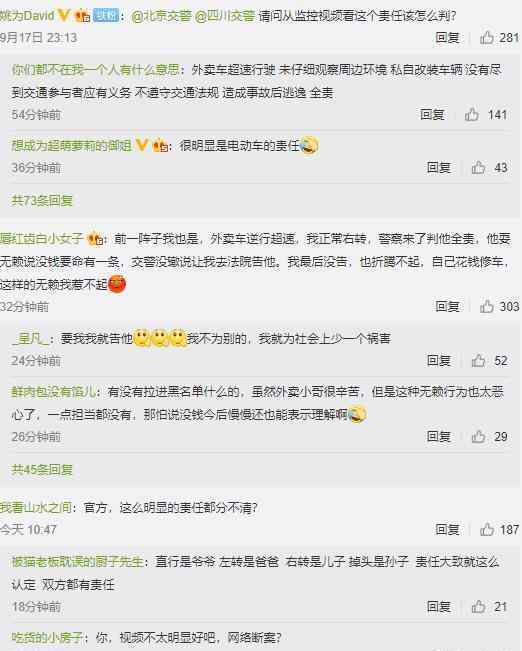The height and width of the screenshot is (651, 522).
Task: Reply to the comment posted 9月17日 23:13
Action: click(447, 38)
